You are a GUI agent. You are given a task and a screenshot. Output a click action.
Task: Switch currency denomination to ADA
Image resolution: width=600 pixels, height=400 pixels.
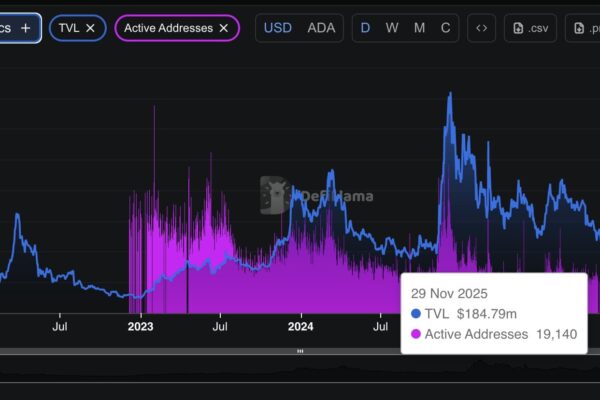(x=321, y=28)
